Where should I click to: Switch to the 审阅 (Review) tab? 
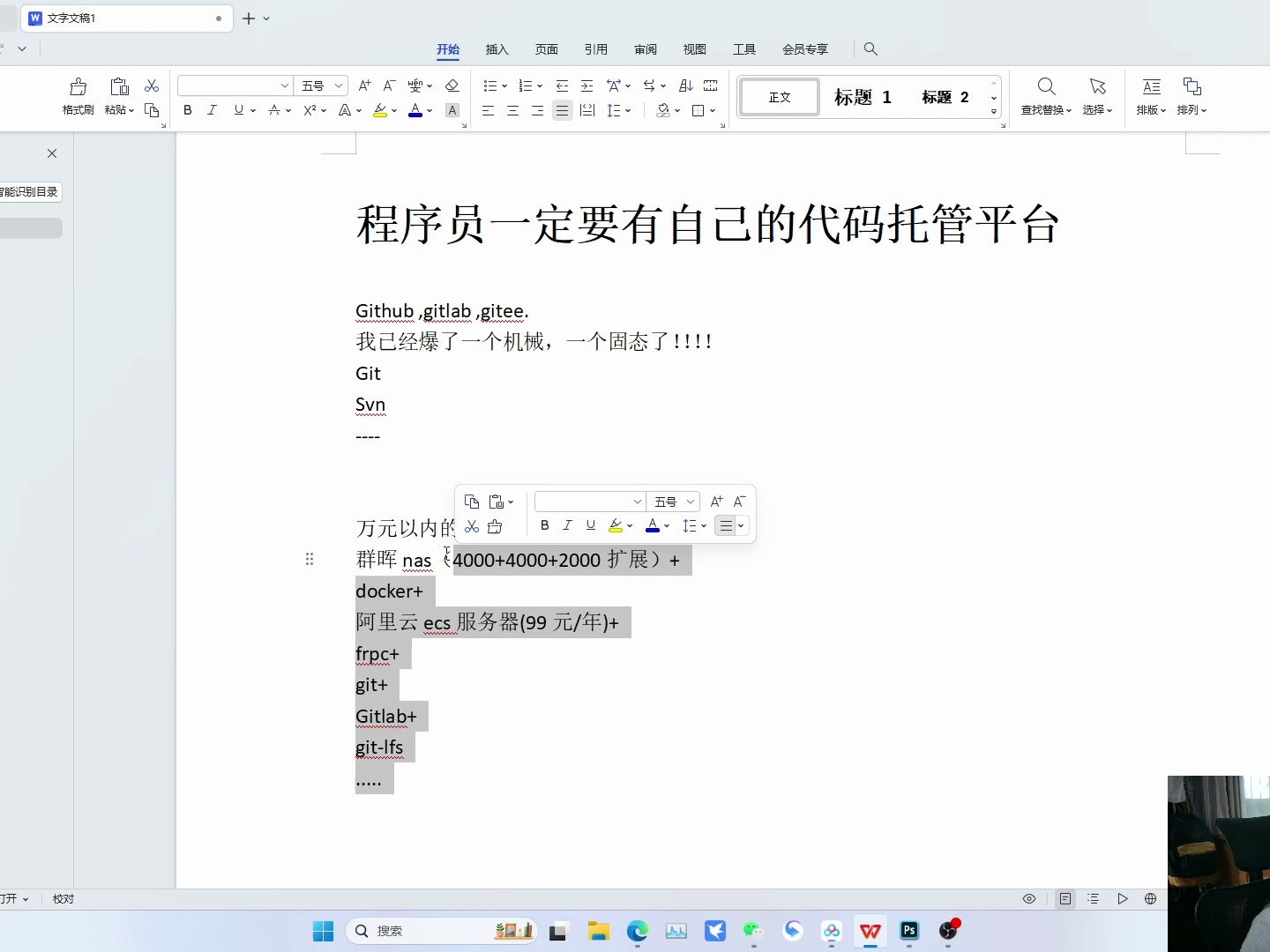[x=646, y=49]
